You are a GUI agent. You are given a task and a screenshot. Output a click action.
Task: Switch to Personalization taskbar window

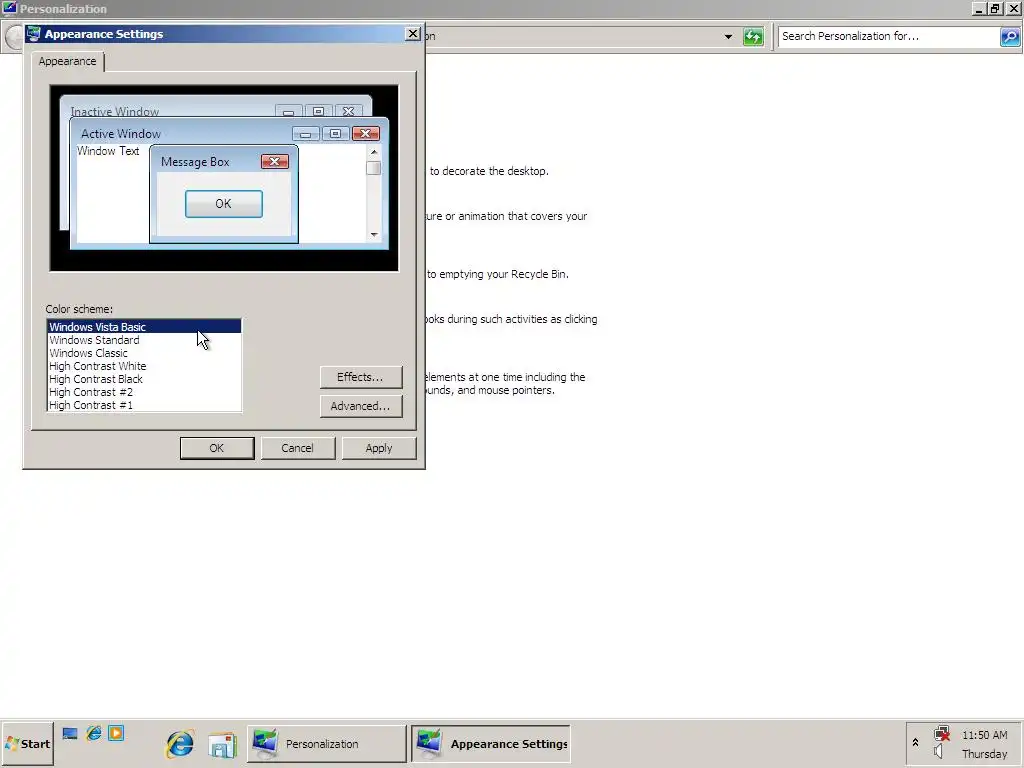tap(327, 744)
